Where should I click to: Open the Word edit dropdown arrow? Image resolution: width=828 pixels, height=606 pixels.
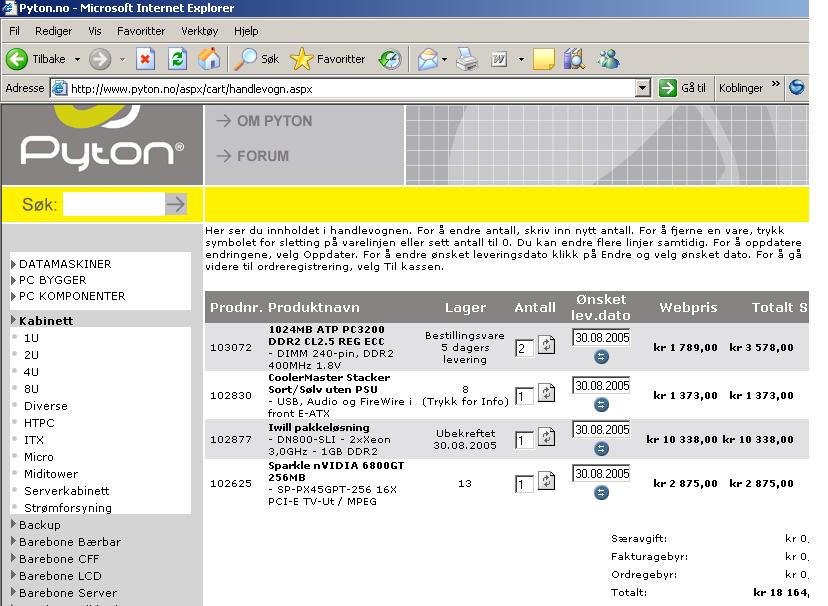[521, 59]
